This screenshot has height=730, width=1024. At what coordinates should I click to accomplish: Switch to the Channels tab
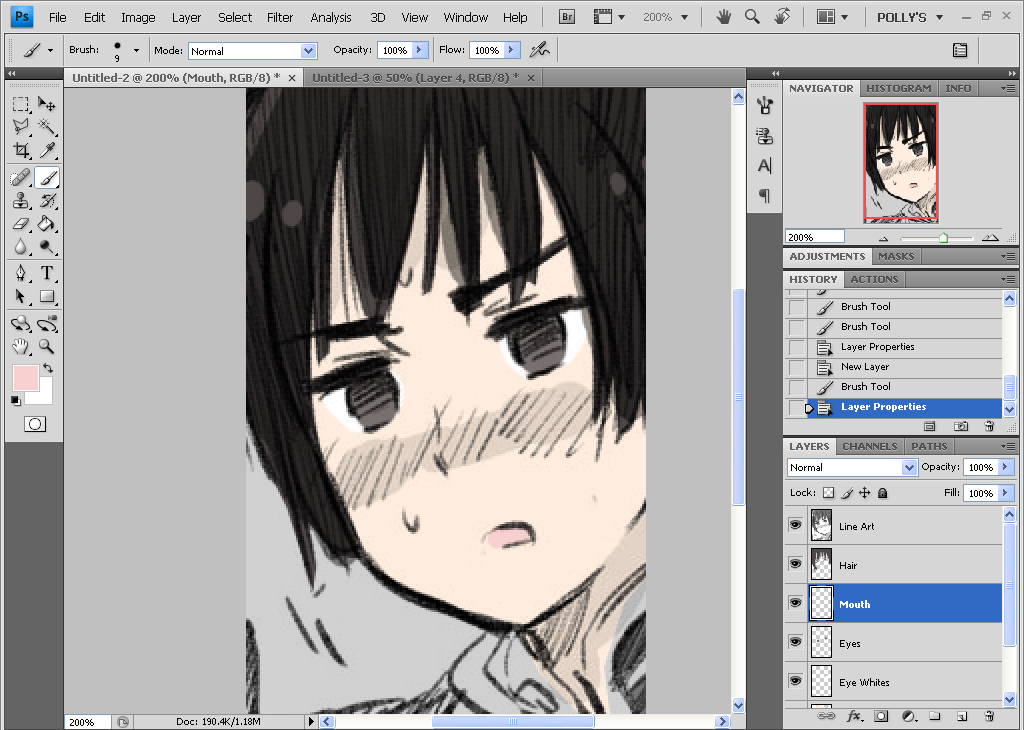tap(869, 447)
